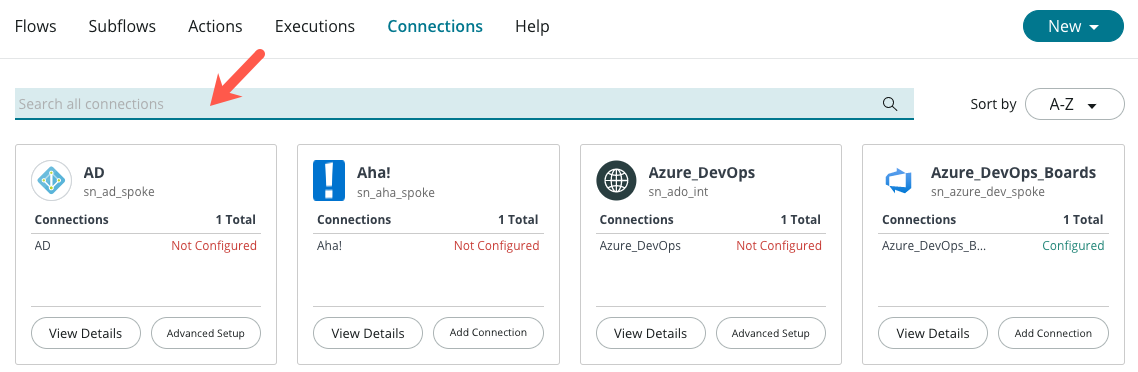The height and width of the screenshot is (372, 1138).
Task: Click Not Configured status in AD card
Action: pos(214,246)
